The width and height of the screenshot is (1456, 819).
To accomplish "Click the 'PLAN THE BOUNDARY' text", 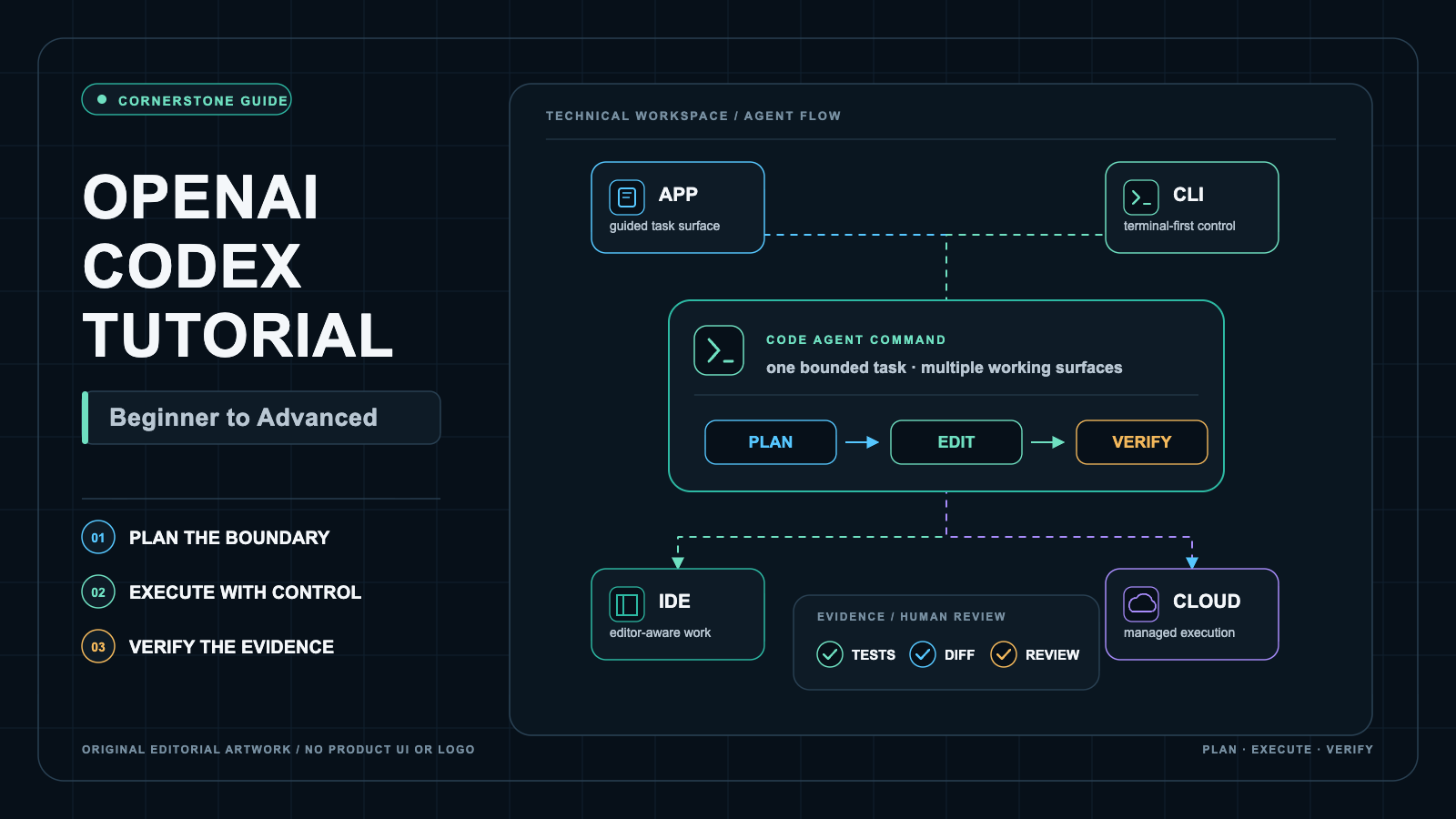I will [x=229, y=538].
